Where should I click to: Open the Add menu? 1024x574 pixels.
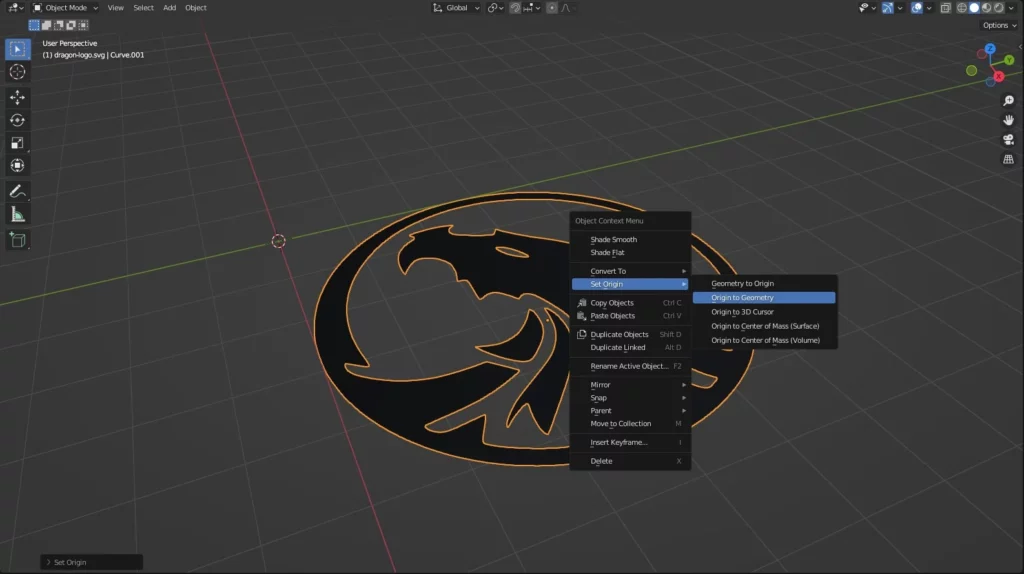pyautogui.click(x=170, y=8)
